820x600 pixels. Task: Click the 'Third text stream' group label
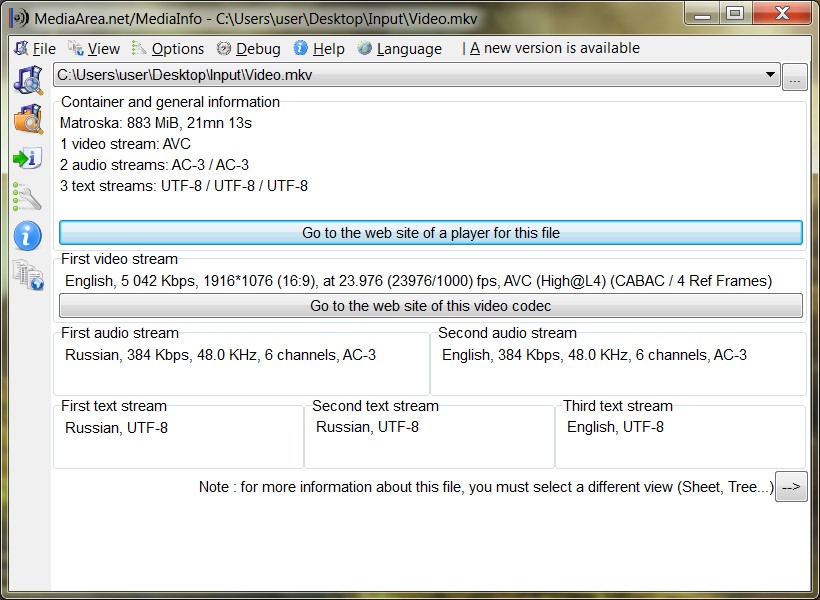coord(618,405)
